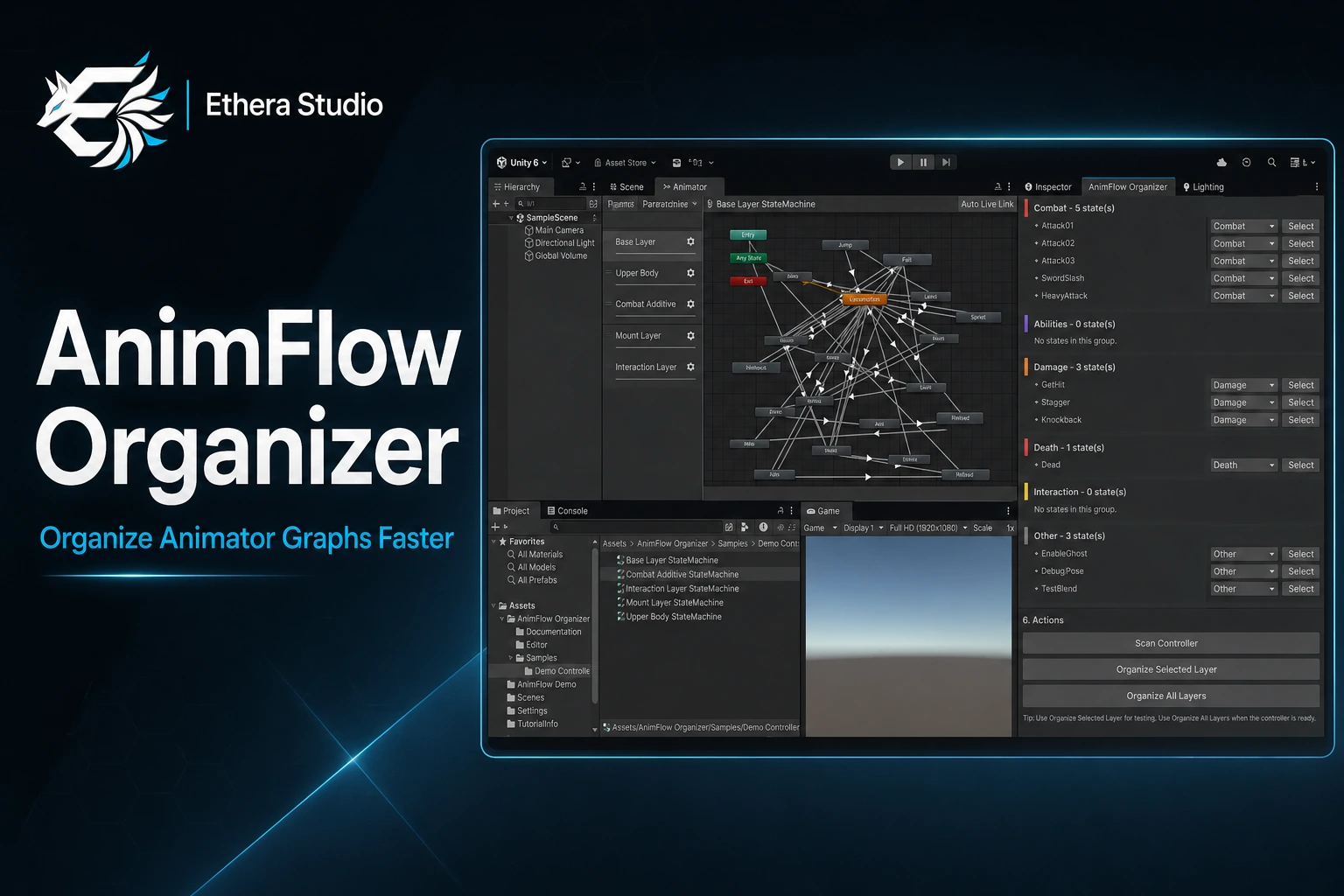Select Main Camera in Hierarchy

tap(554, 230)
